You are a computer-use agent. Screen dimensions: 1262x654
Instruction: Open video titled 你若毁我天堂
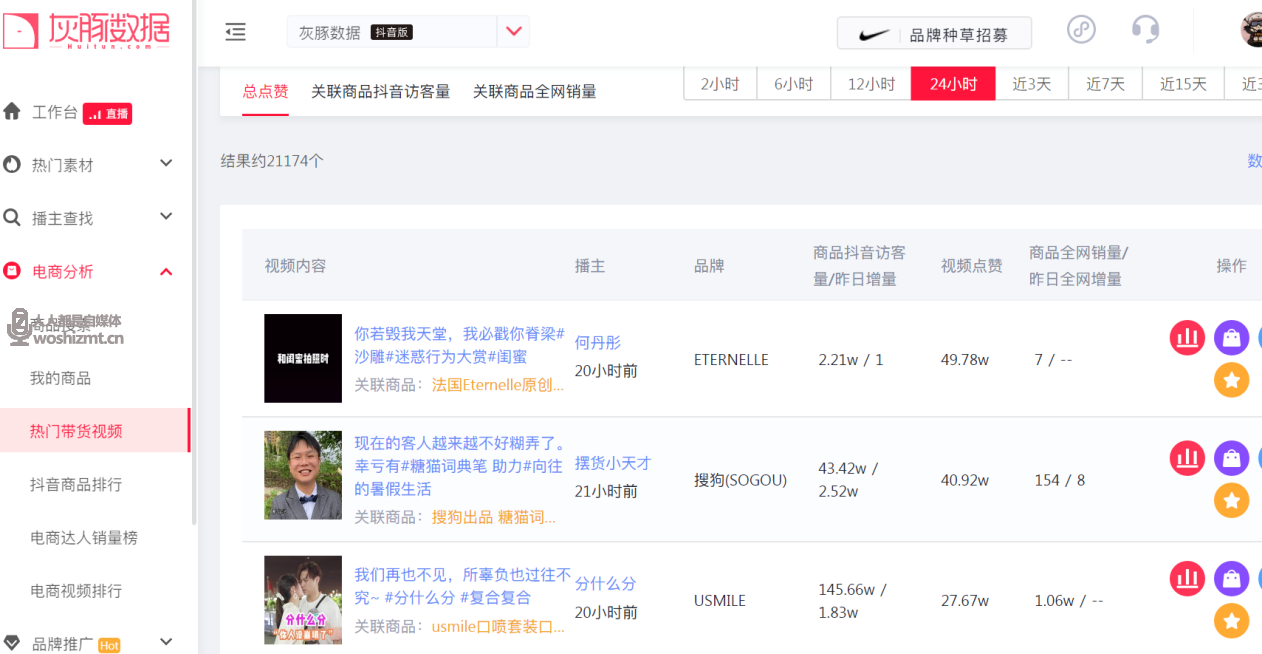point(459,344)
